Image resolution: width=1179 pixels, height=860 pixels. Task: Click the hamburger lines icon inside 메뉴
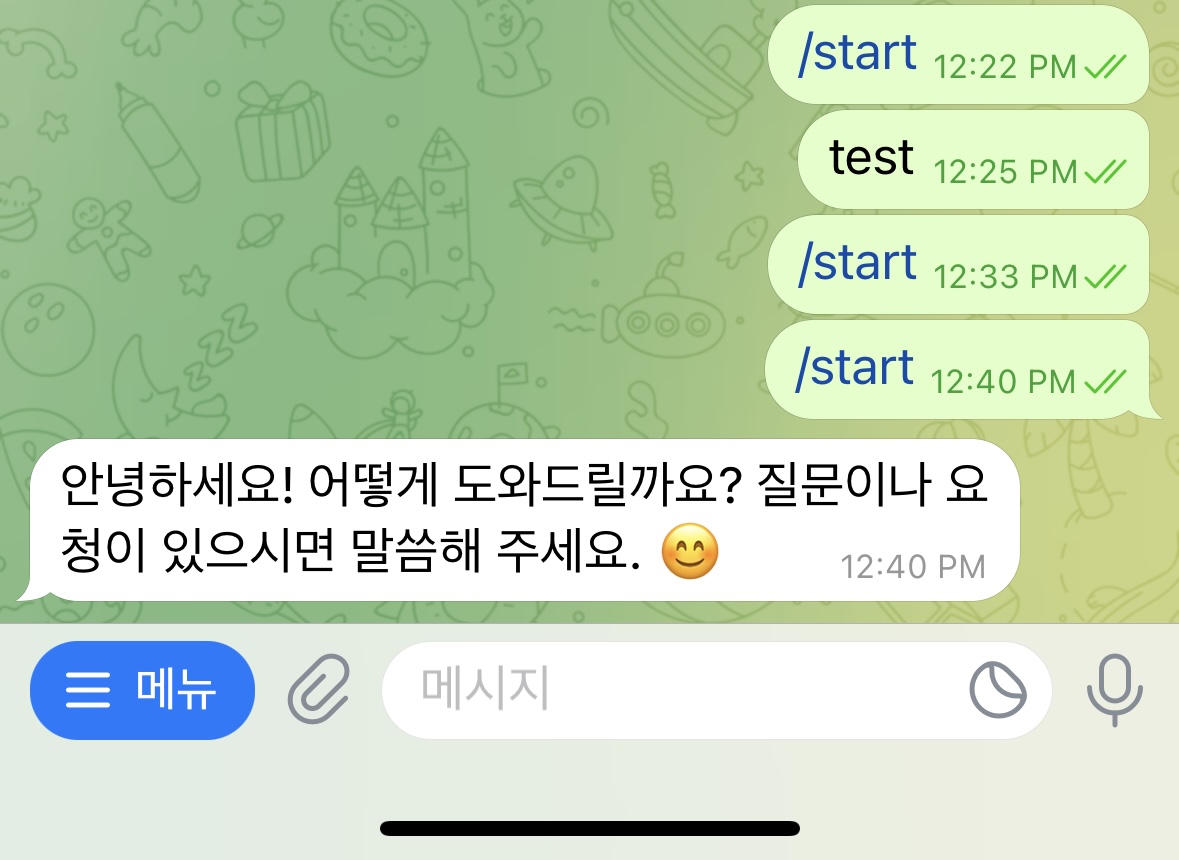pyautogui.click(x=88, y=690)
